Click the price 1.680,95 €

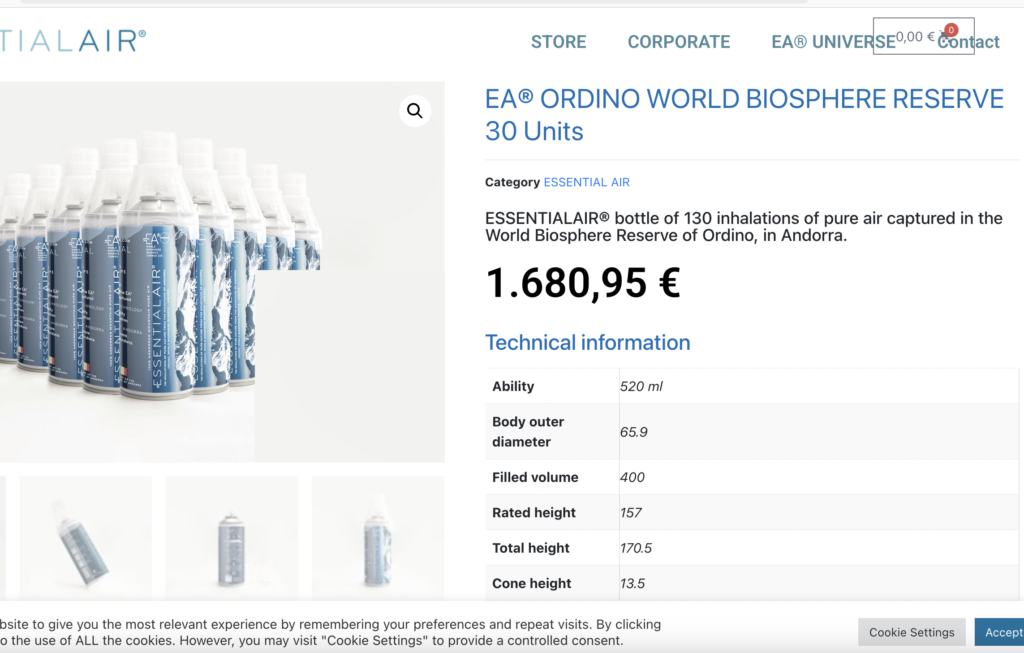click(583, 283)
